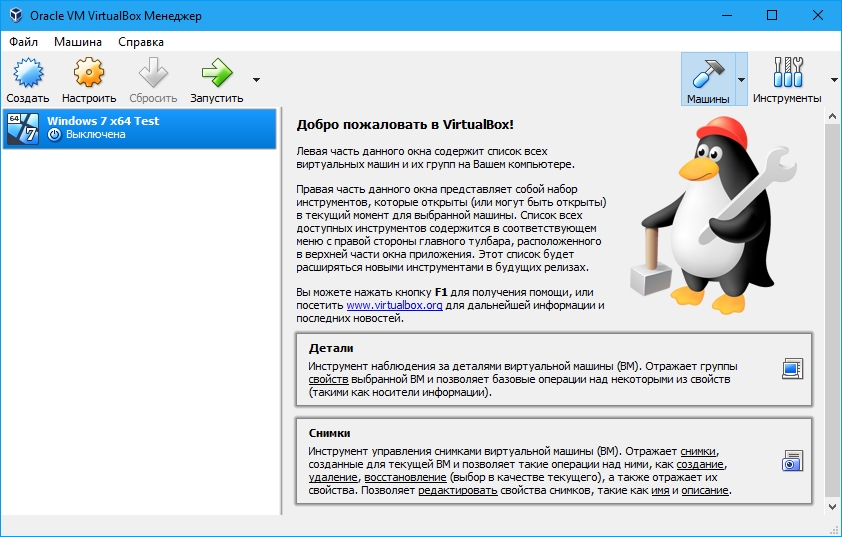This screenshot has height=537, width=842.
Task: Open the Снимки tool heading
Action: click(329, 433)
